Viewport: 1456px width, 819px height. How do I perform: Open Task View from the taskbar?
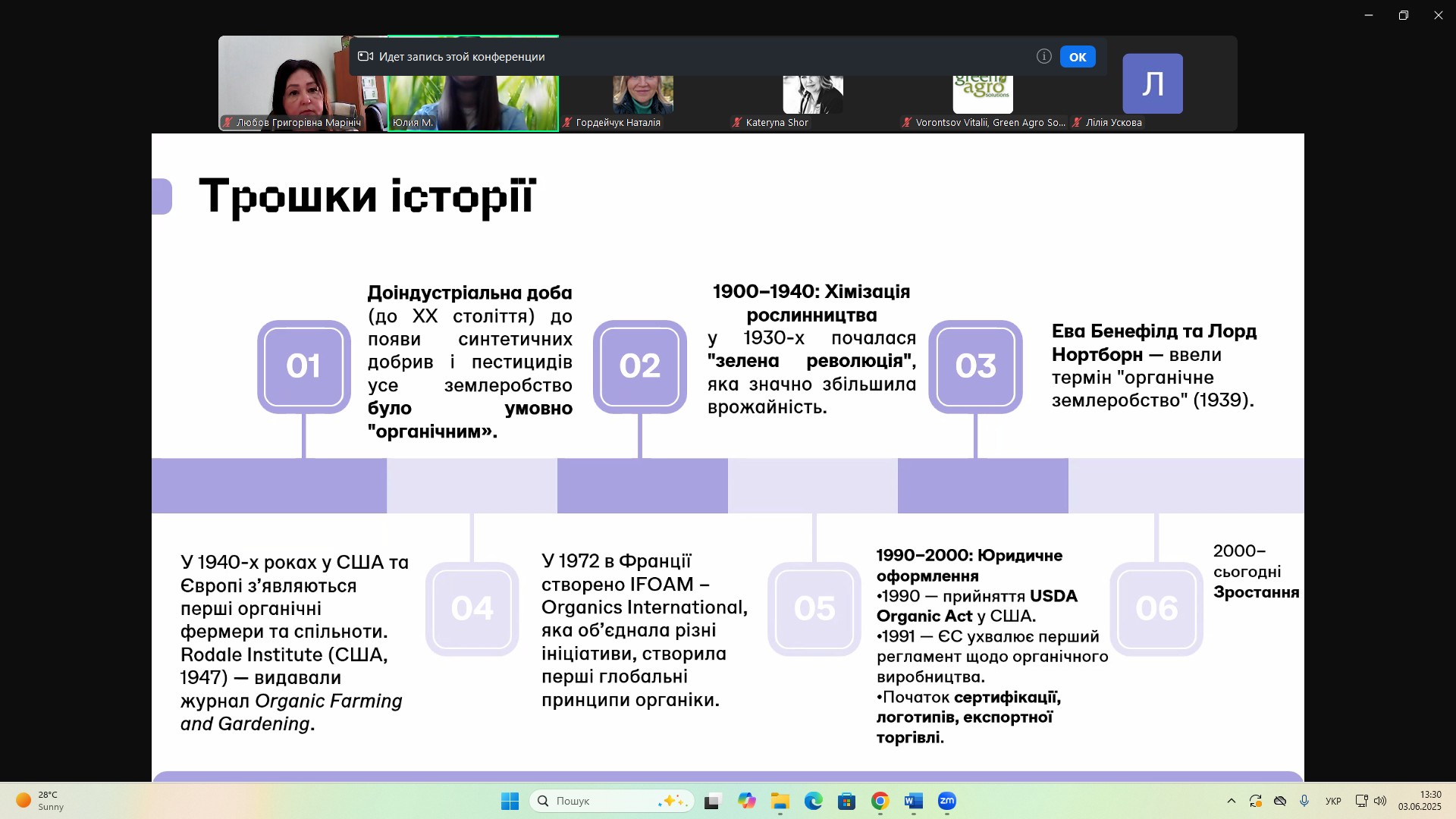point(712,801)
